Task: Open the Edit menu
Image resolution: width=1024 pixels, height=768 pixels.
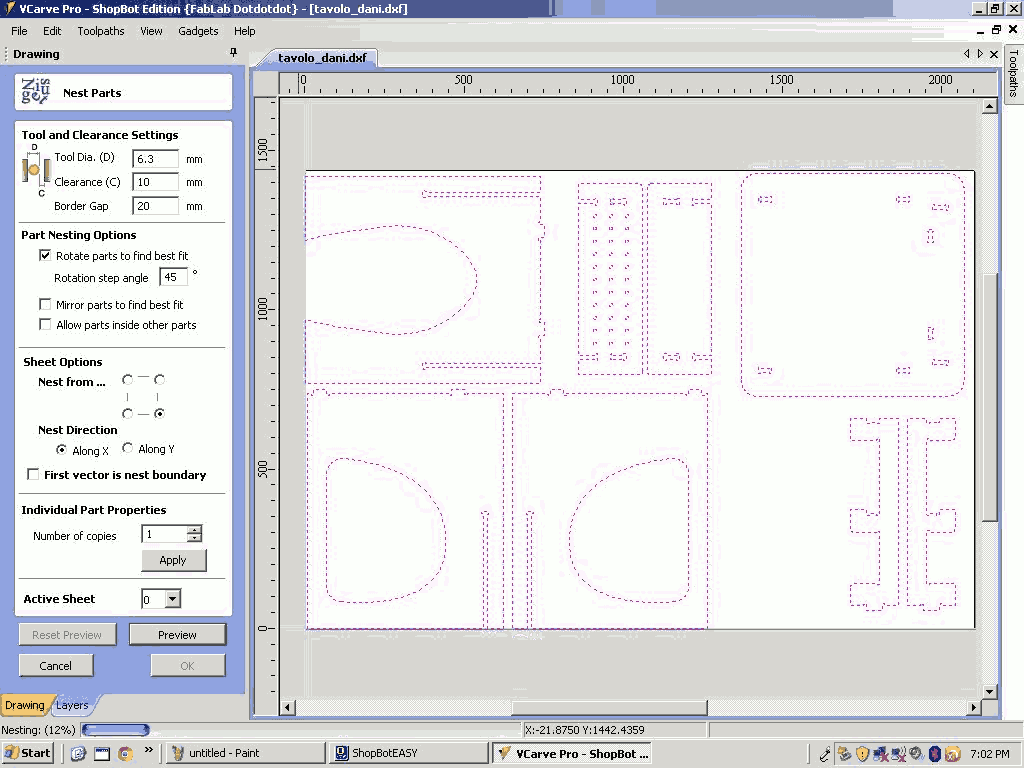Action: click(x=52, y=31)
